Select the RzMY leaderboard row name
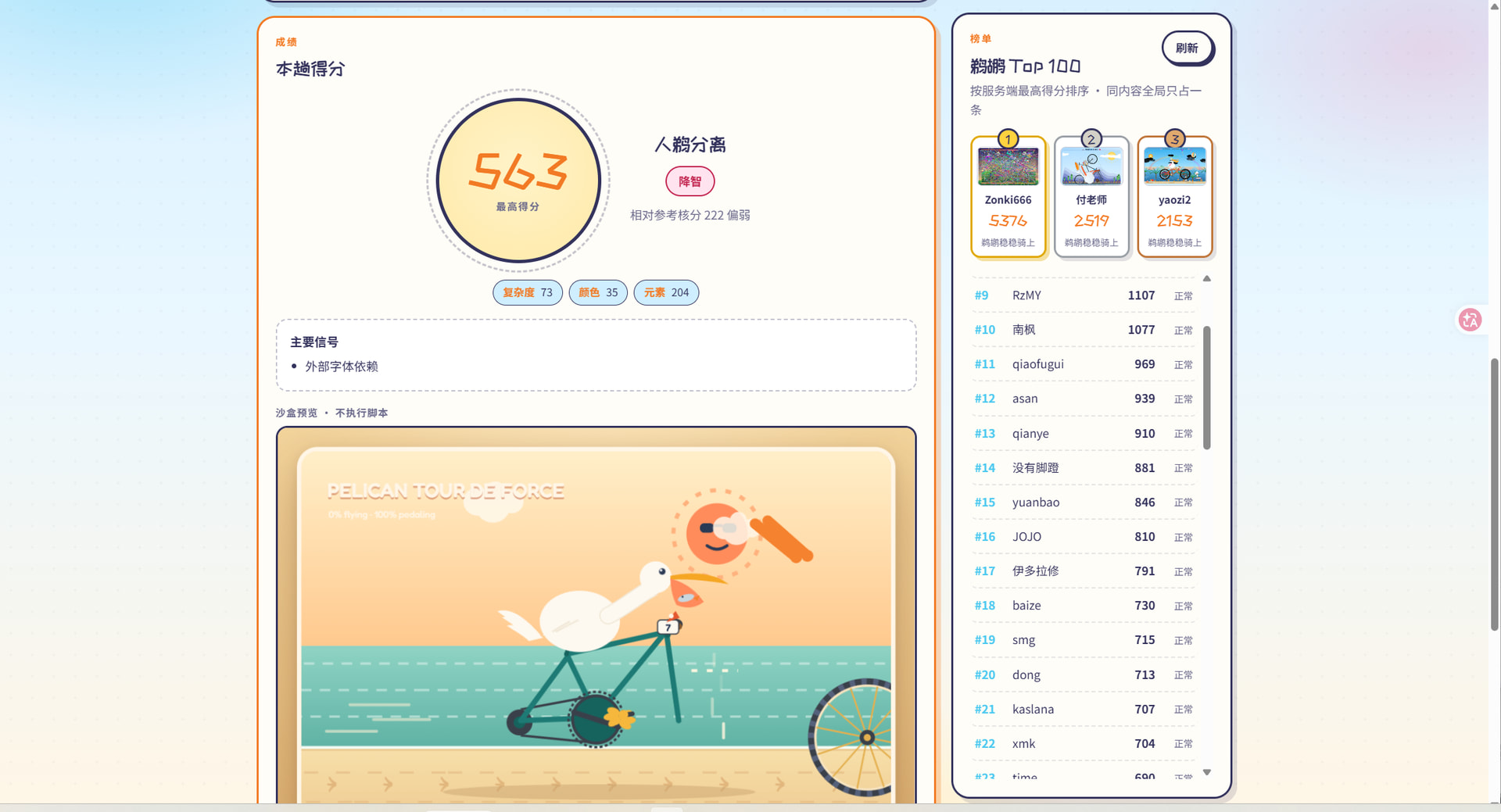Viewport: 1501px width, 812px height. tap(1026, 295)
